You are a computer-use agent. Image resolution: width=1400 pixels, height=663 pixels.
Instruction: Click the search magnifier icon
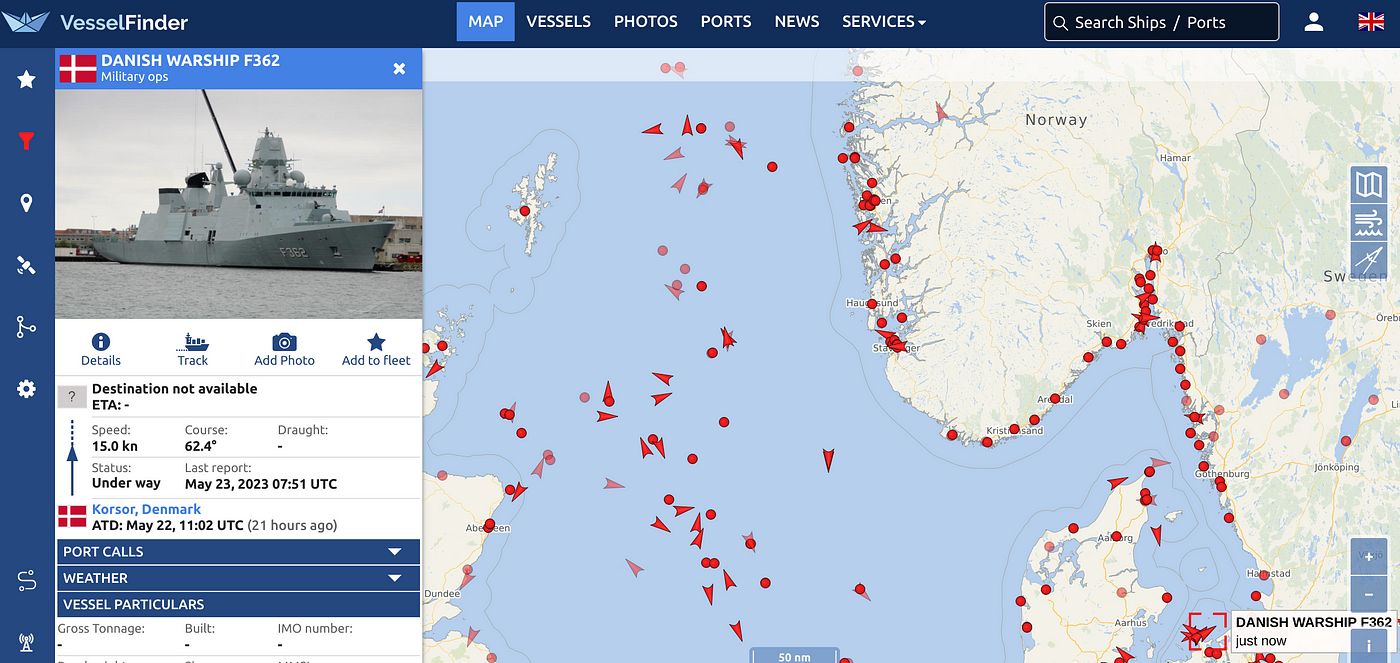coord(1060,22)
